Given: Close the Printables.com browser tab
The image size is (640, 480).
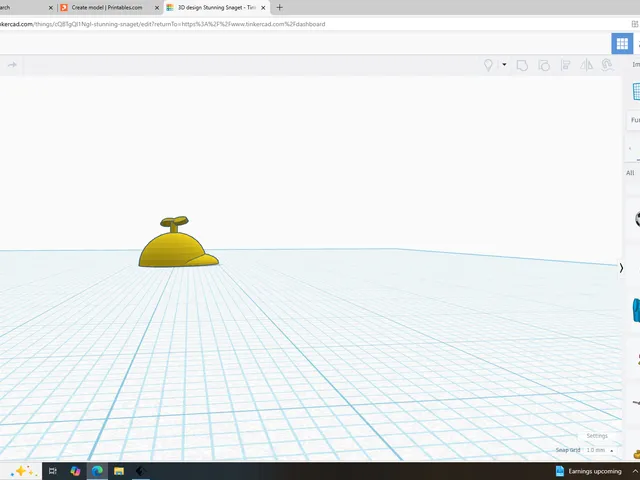Looking at the screenshot, I should click(x=157, y=8).
